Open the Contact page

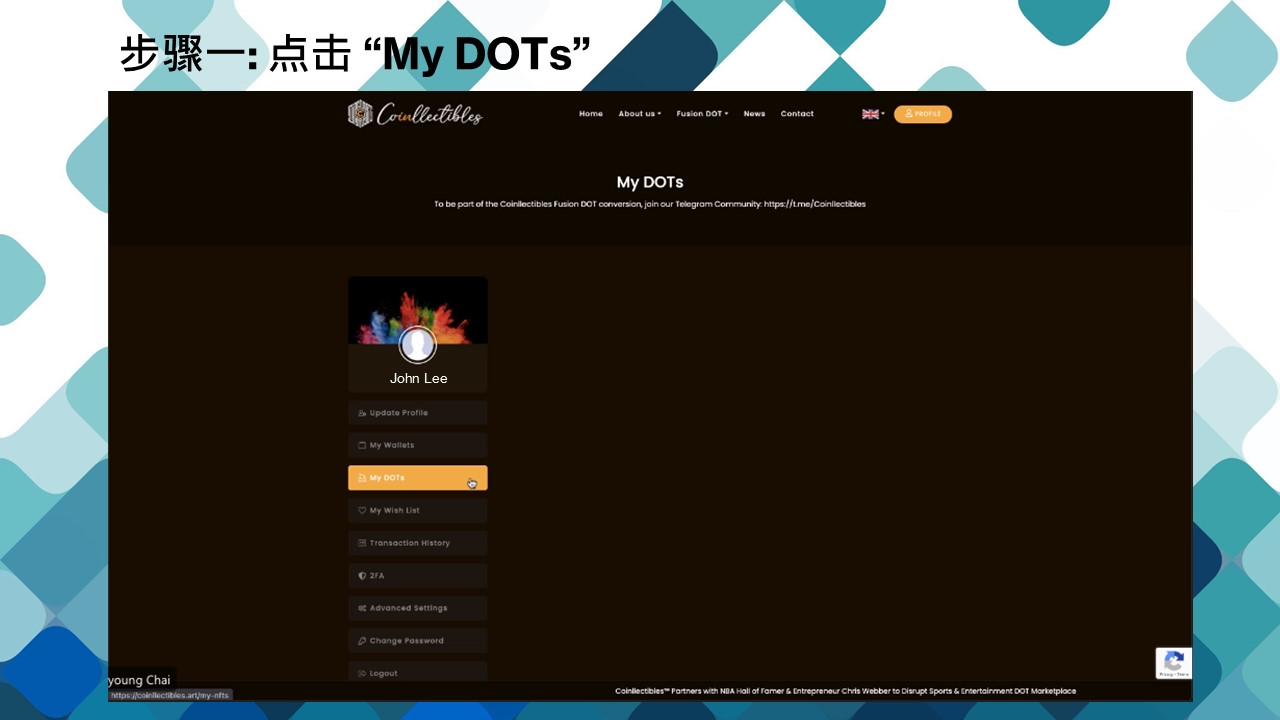[x=797, y=114]
